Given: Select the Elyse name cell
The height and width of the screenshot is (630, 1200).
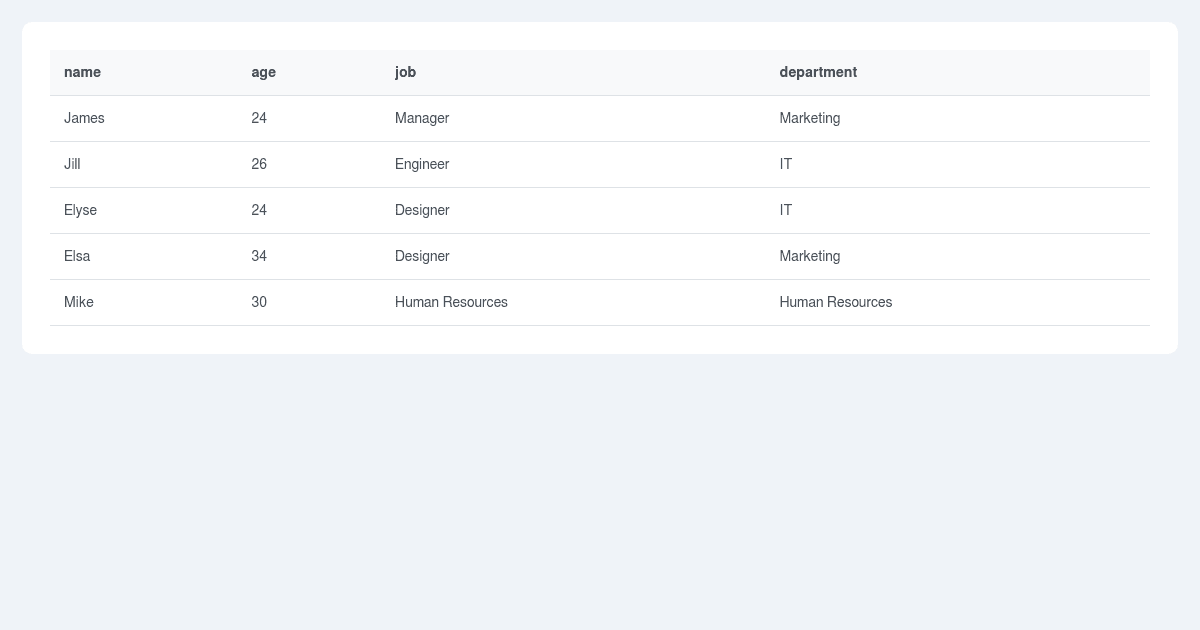Looking at the screenshot, I should tap(143, 210).
